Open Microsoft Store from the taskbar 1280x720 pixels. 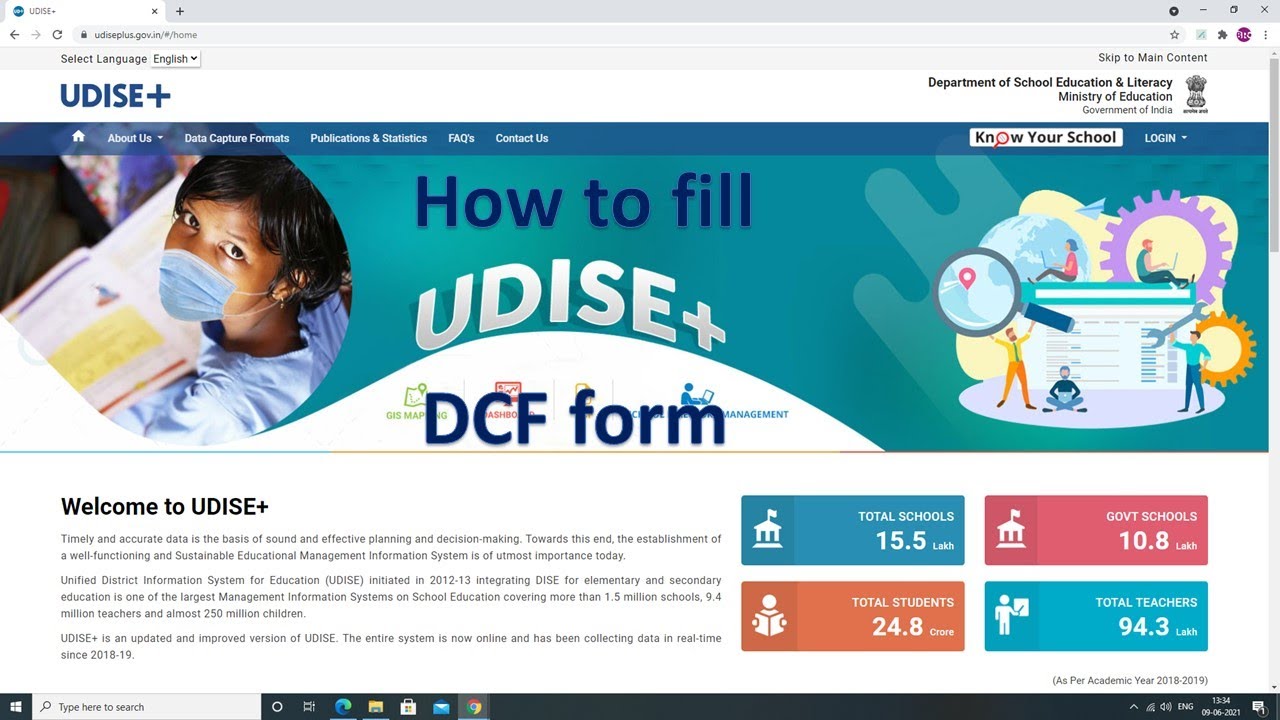pyautogui.click(x=408, y=707)
